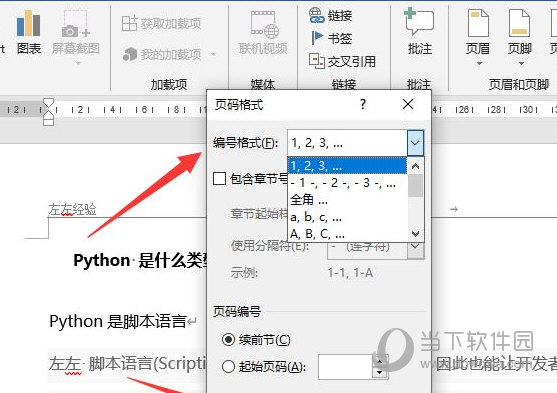Viewport: 557px width, 393px height.
Task: Open My Add-ins (我的加载项)
Action: tap(162, 54)
